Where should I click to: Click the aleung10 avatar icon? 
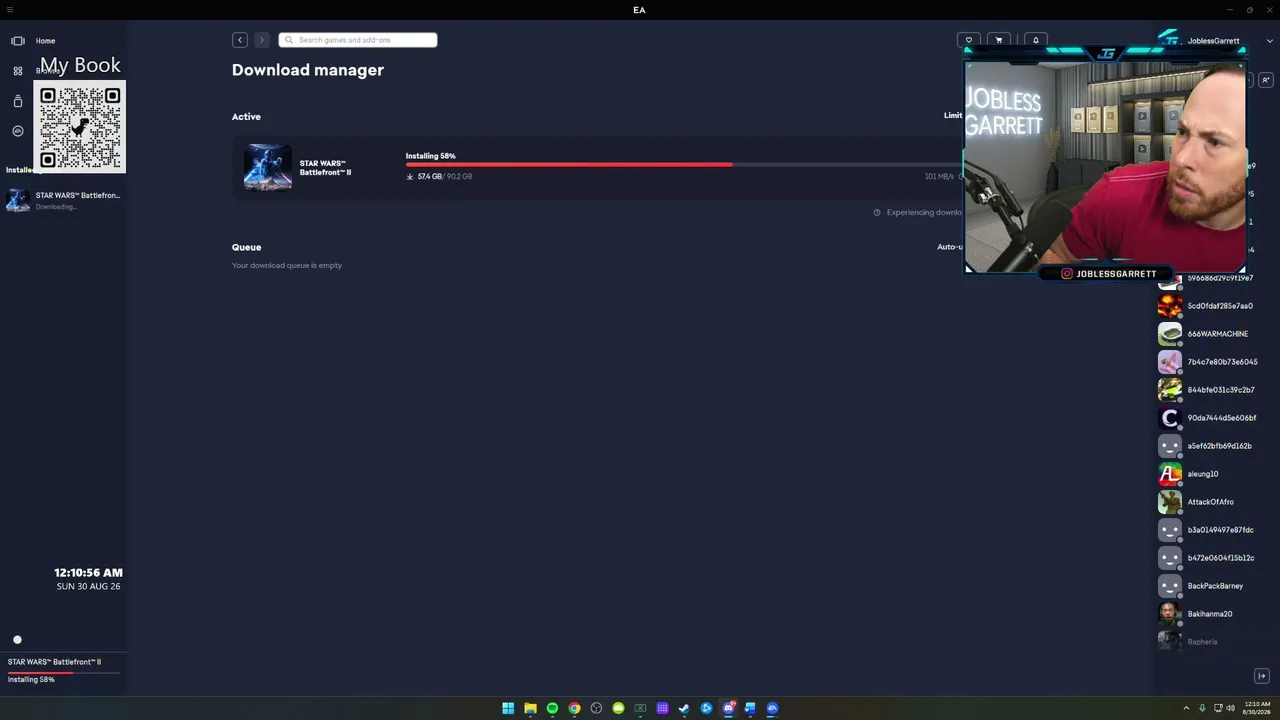1169,474
